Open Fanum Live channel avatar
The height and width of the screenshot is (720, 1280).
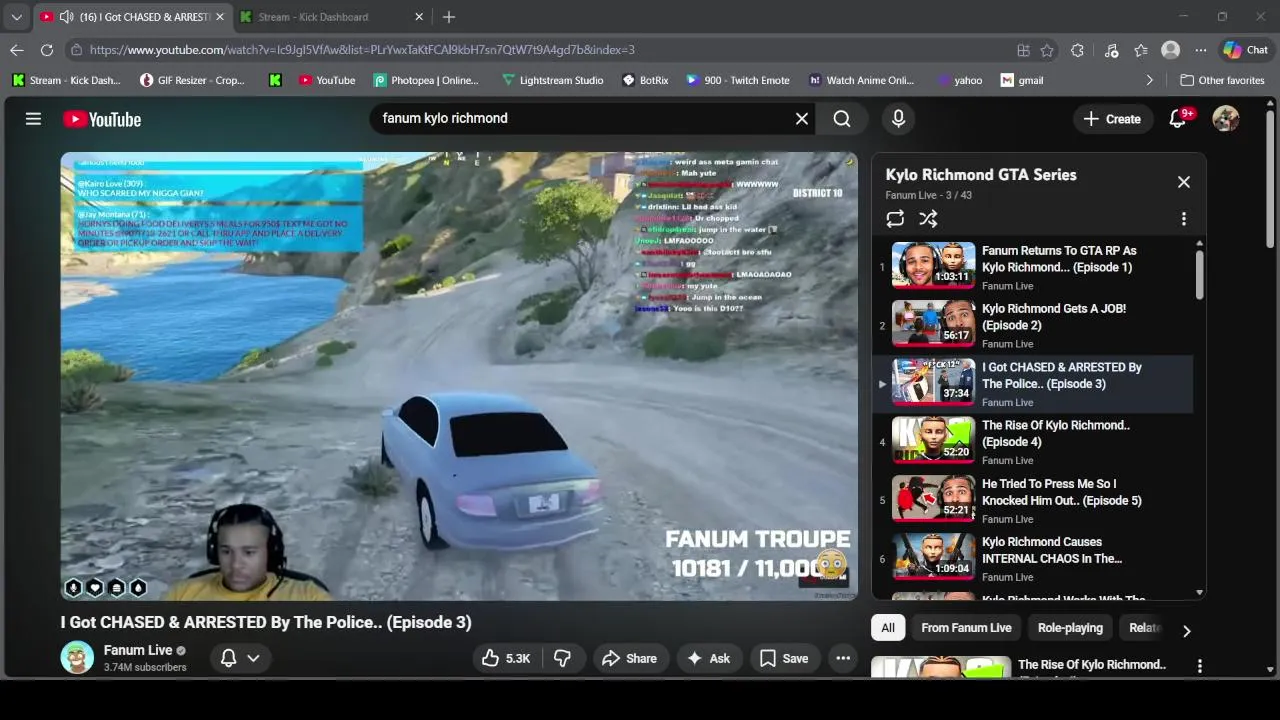click(77, 657)
